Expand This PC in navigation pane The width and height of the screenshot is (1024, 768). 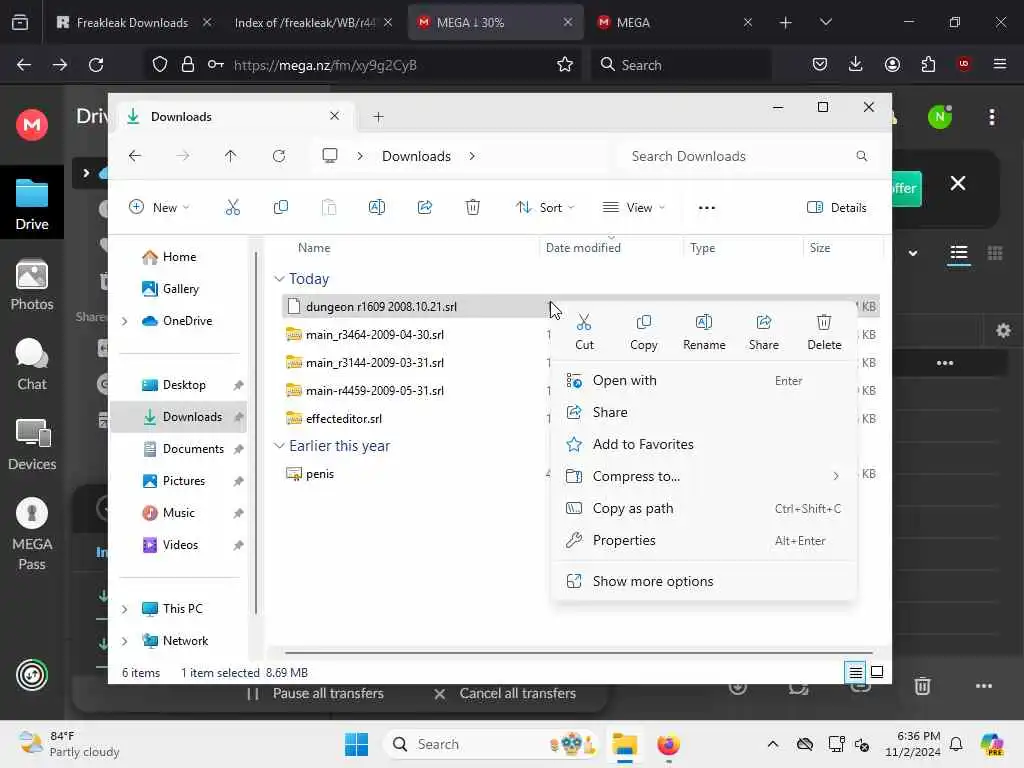(x=125, y=609)
